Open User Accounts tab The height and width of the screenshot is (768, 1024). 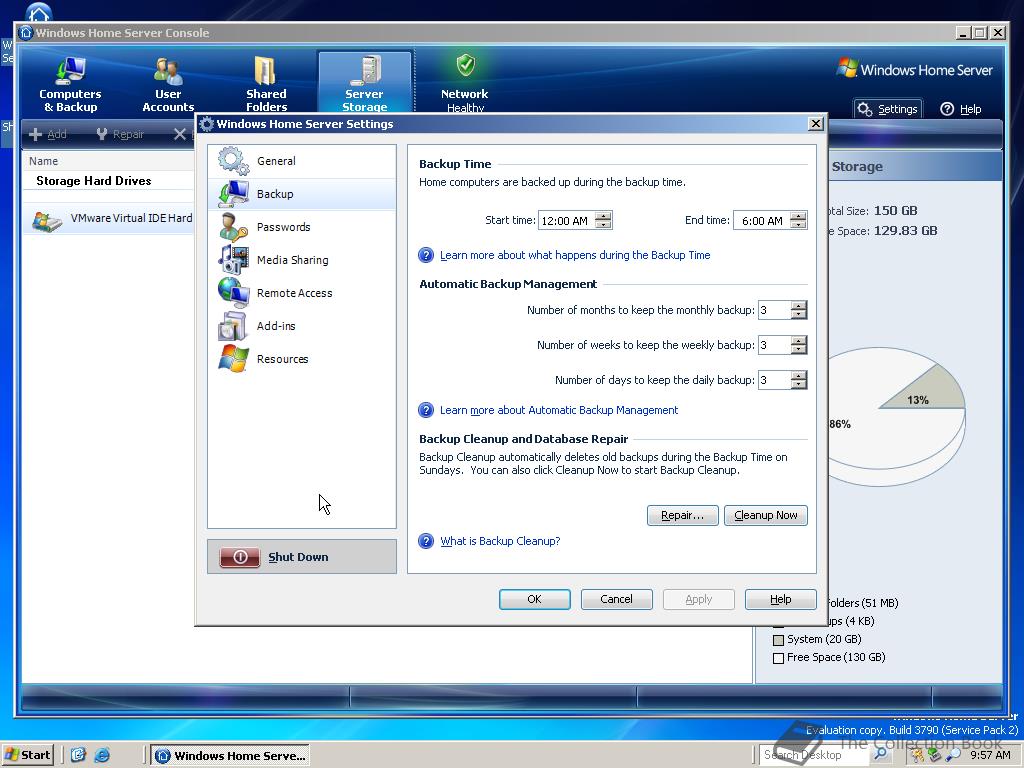pyautogui.click(x=168, y=84)
